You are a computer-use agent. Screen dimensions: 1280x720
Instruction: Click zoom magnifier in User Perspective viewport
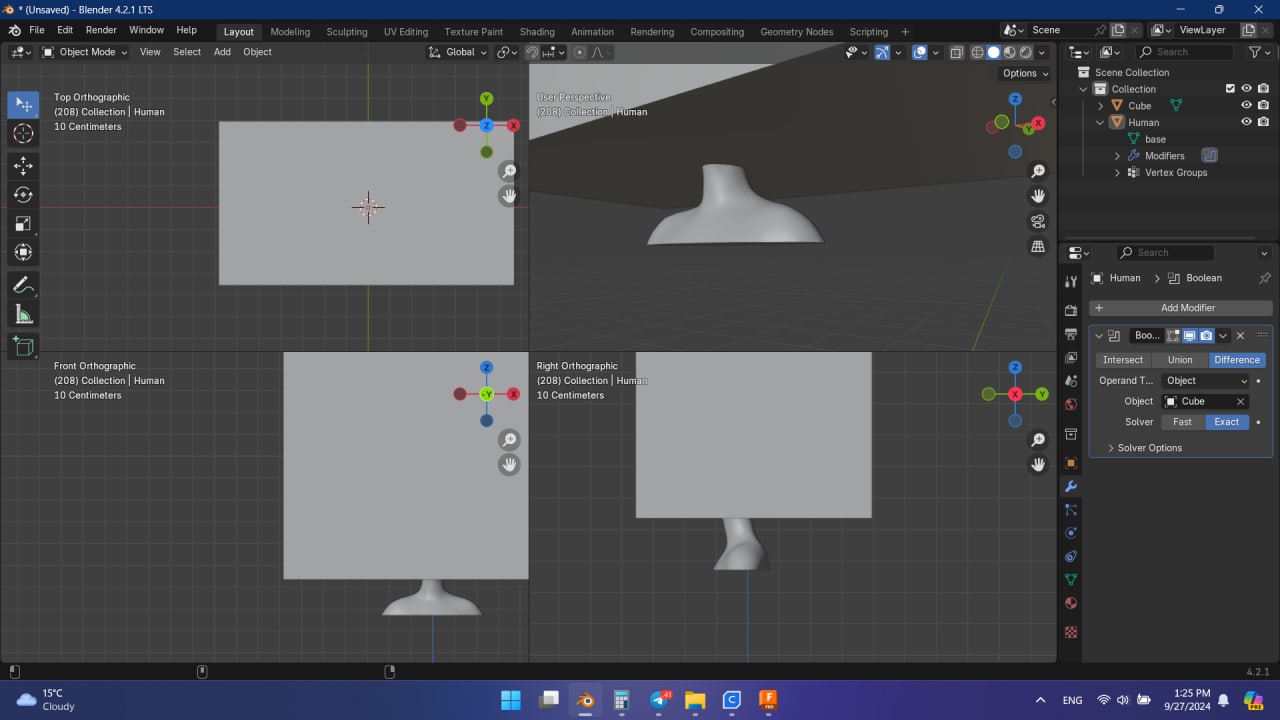pyautogui.click(x=1038, y=172)
